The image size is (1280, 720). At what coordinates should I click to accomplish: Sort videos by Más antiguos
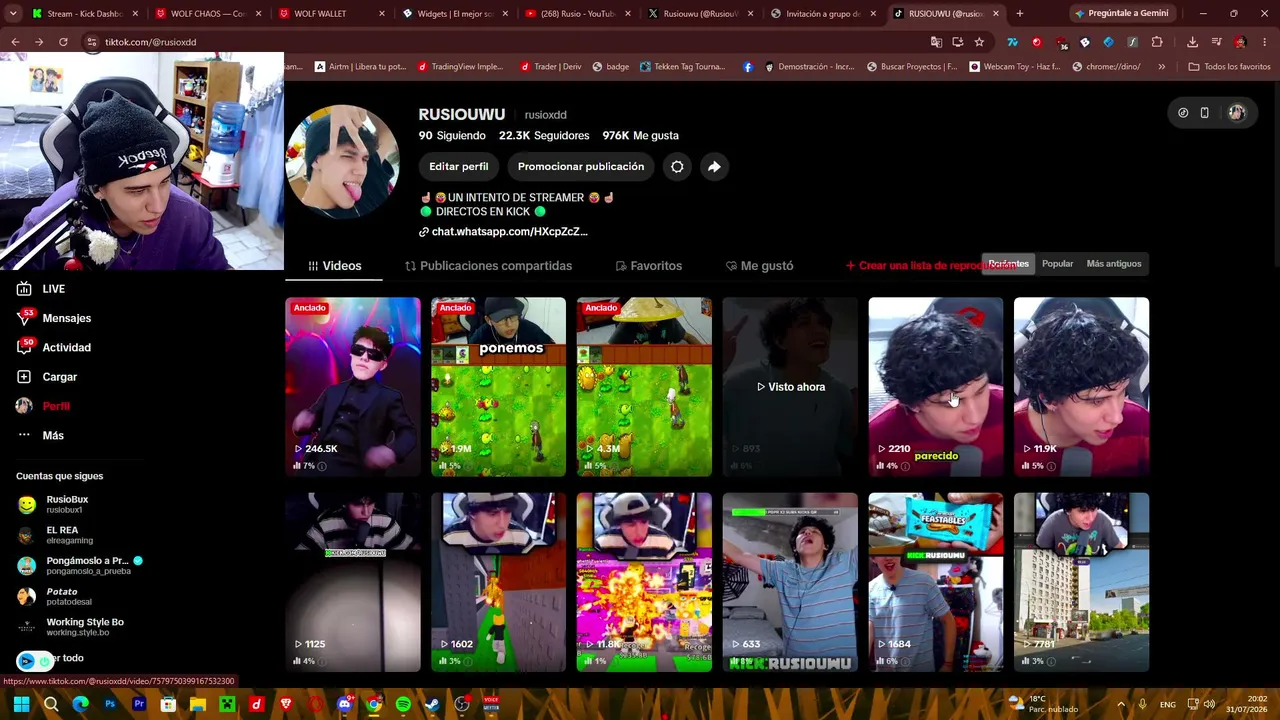(1114, 264)
